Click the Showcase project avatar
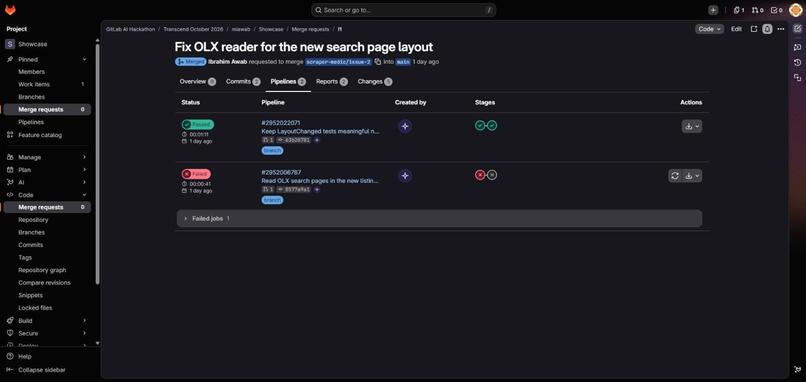 pos(10,44)
